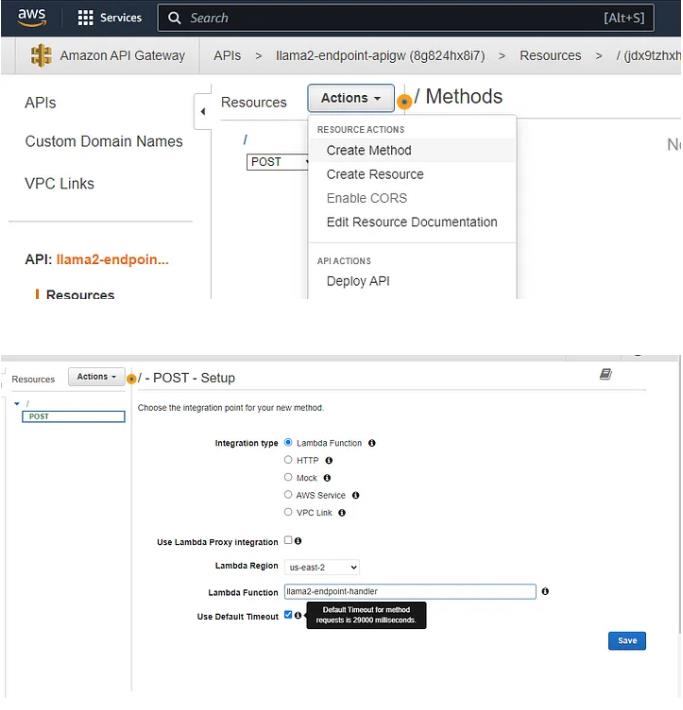Click the search magnifier icon
Viewport: 683px width, 710px height.
click(174, 18)
